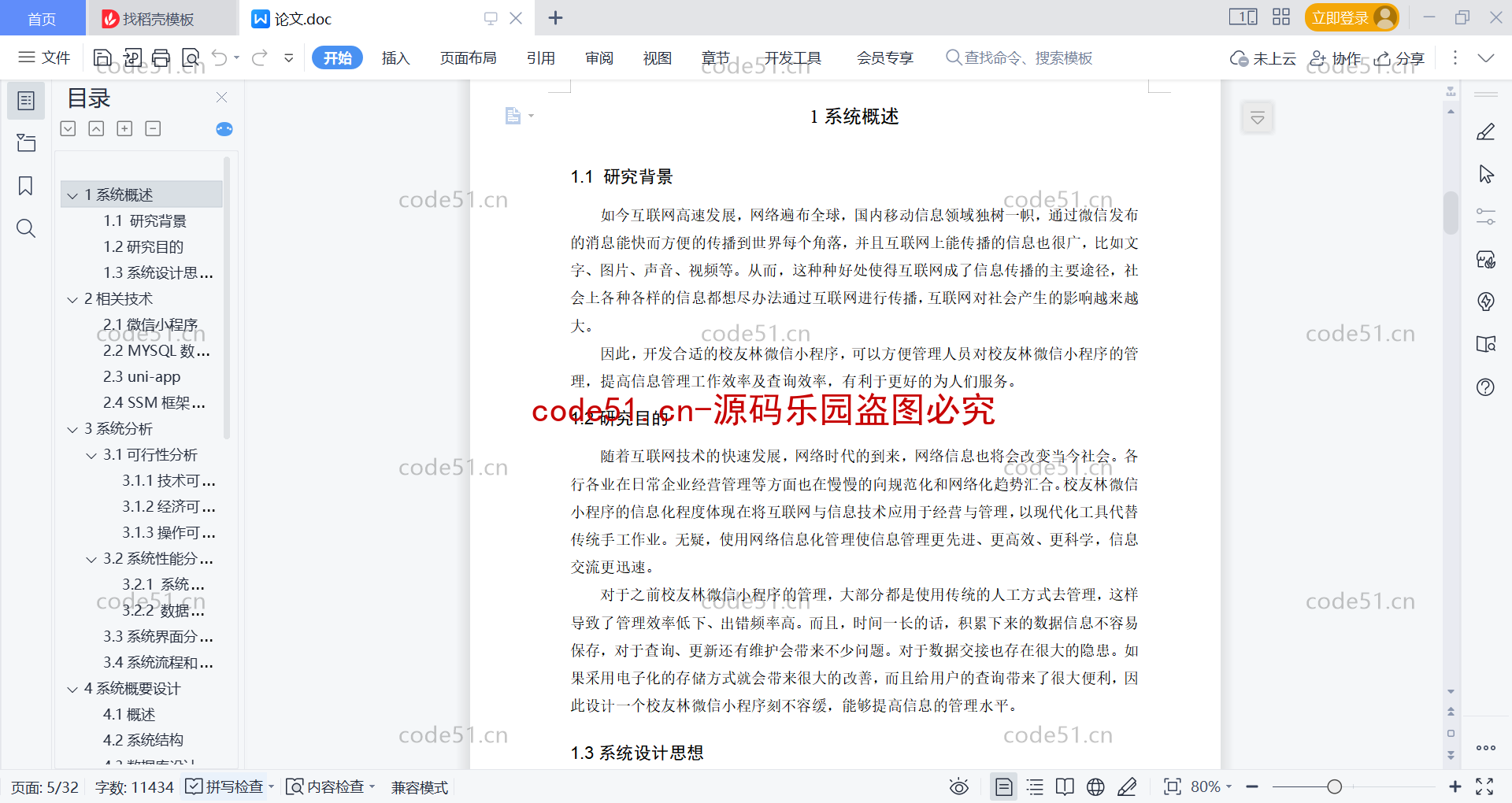
Task: Open a new tab with plus button
Action: pyautogui.click(x=555, y=17)
